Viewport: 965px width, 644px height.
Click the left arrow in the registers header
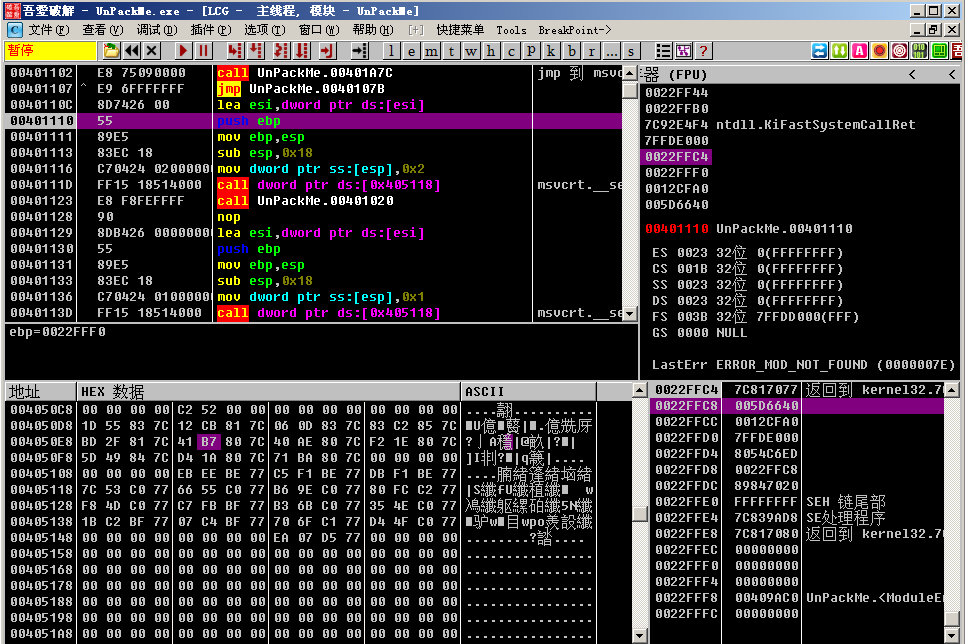pos(912,75)
